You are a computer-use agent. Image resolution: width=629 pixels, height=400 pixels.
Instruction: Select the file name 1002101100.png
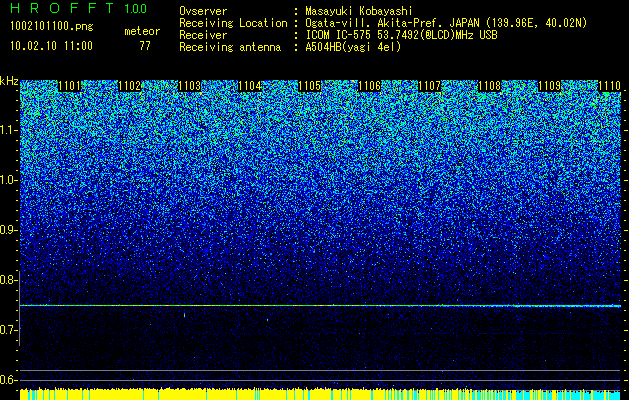52,27
